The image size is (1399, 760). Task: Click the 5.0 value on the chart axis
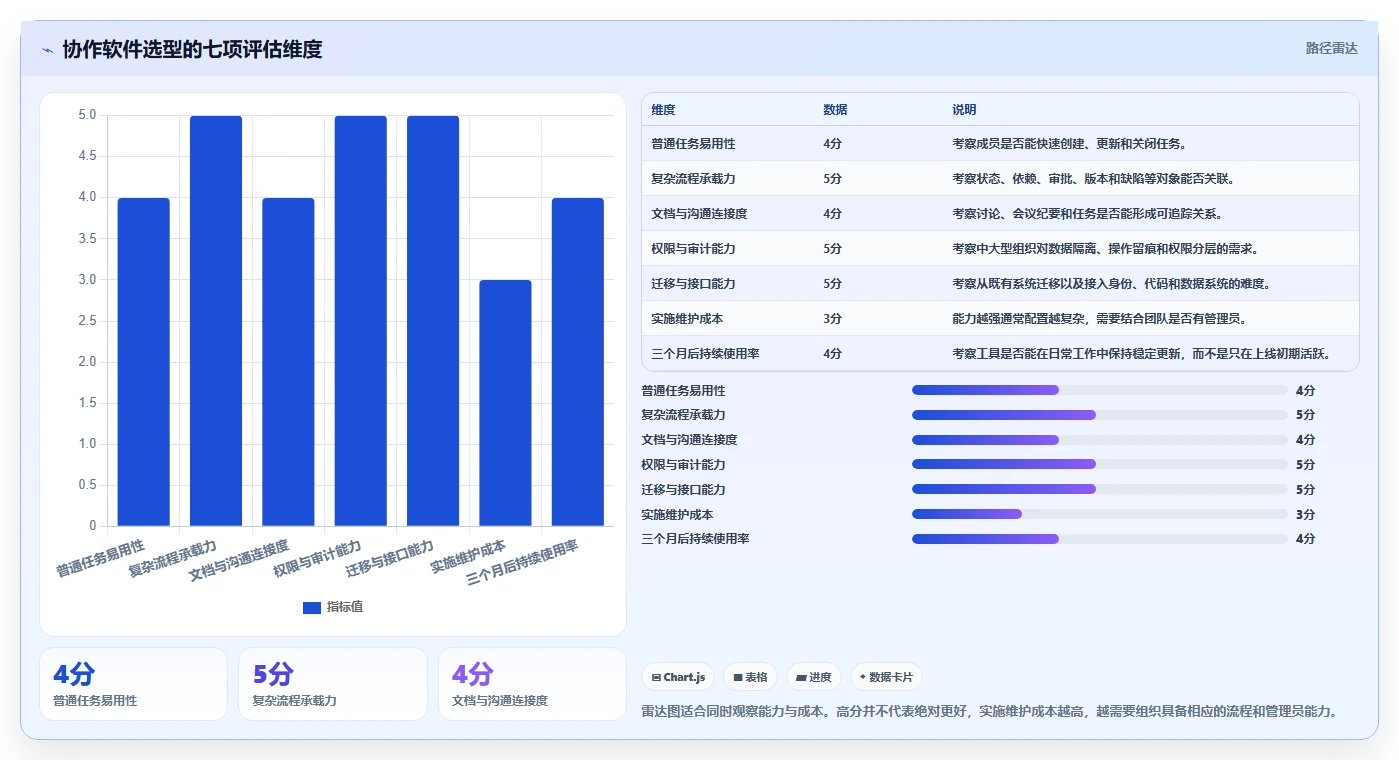[x=87, y=115]
